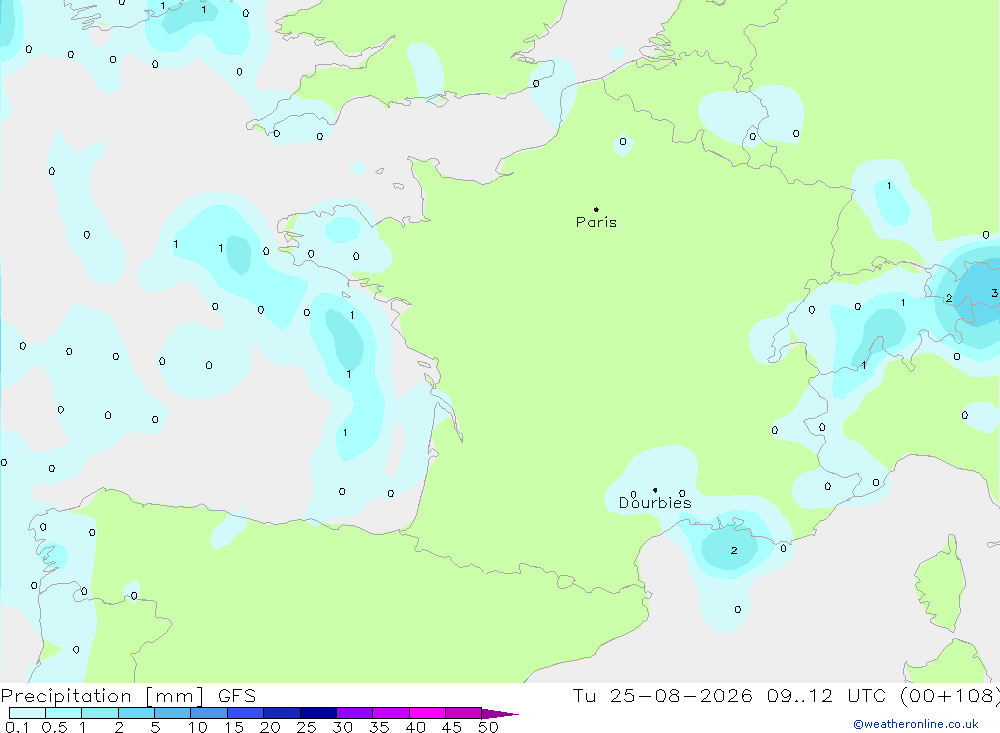1000x733 pixels.
Task: Pick the 45–50 mm legend swatch
Action: coord(464,713)
